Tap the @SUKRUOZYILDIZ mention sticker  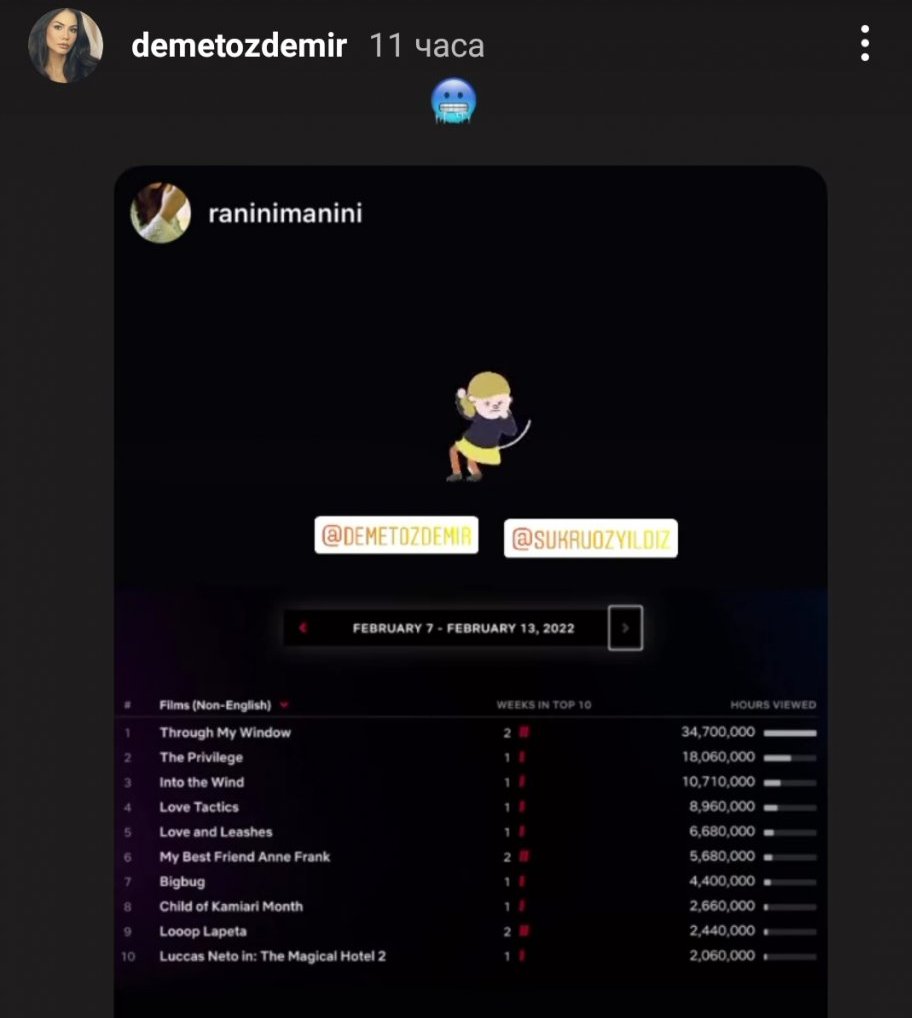[x=591, y=538]
